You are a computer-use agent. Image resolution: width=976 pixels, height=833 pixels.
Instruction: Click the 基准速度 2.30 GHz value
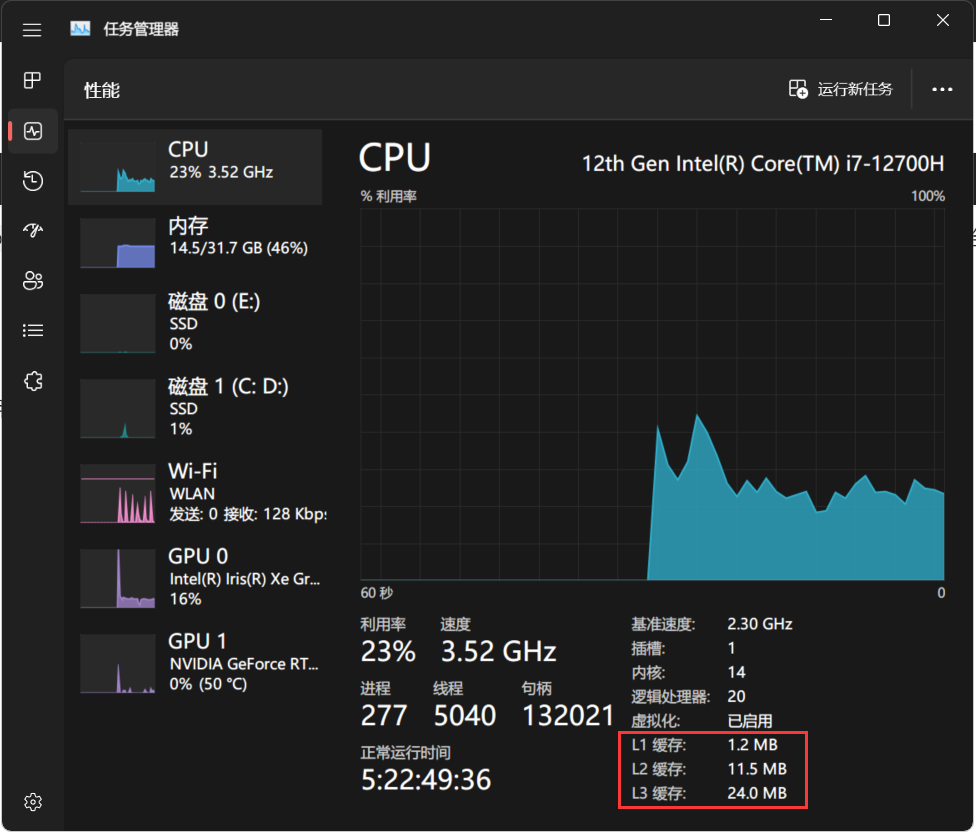[759, 624]
